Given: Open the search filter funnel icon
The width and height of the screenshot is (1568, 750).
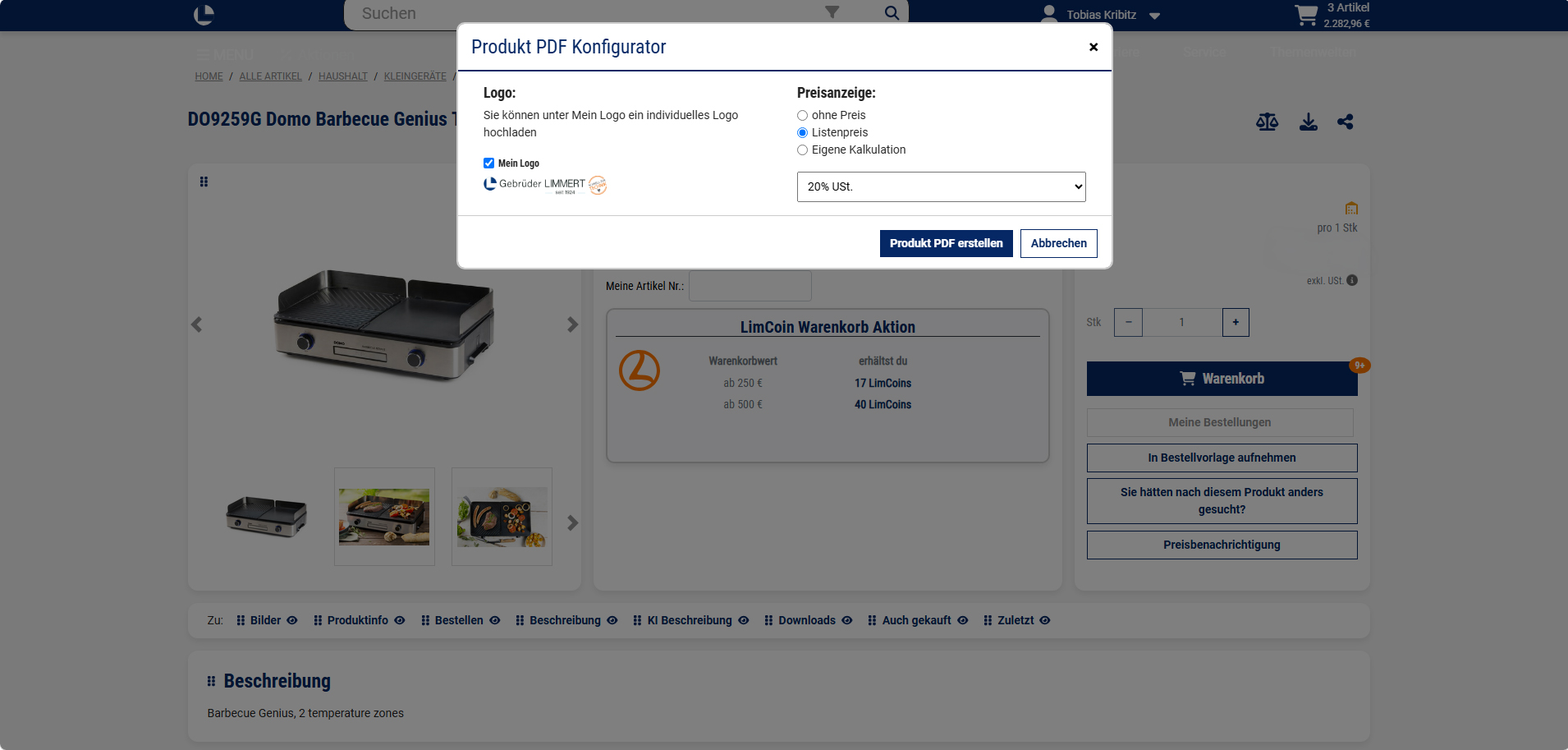Looking at the screenshot, I should tap(832, 12).
